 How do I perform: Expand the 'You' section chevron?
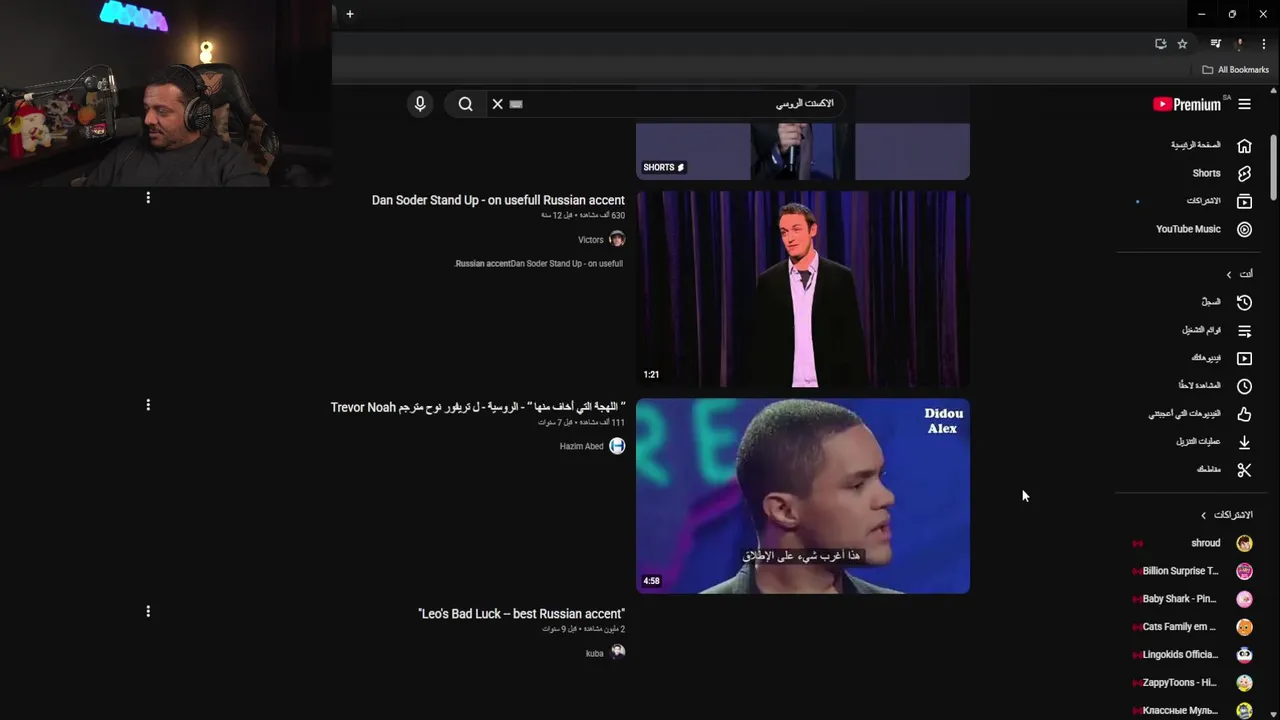coord(1229,274)
